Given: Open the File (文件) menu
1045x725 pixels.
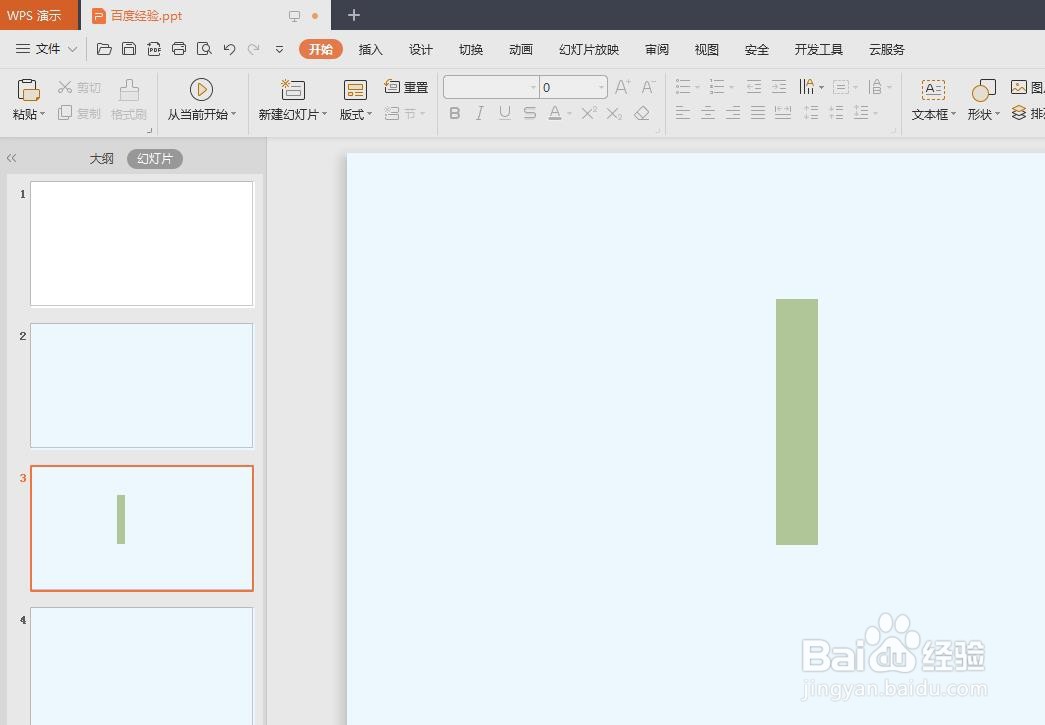Looking at the screenshot, I should (x=47, y=49).
